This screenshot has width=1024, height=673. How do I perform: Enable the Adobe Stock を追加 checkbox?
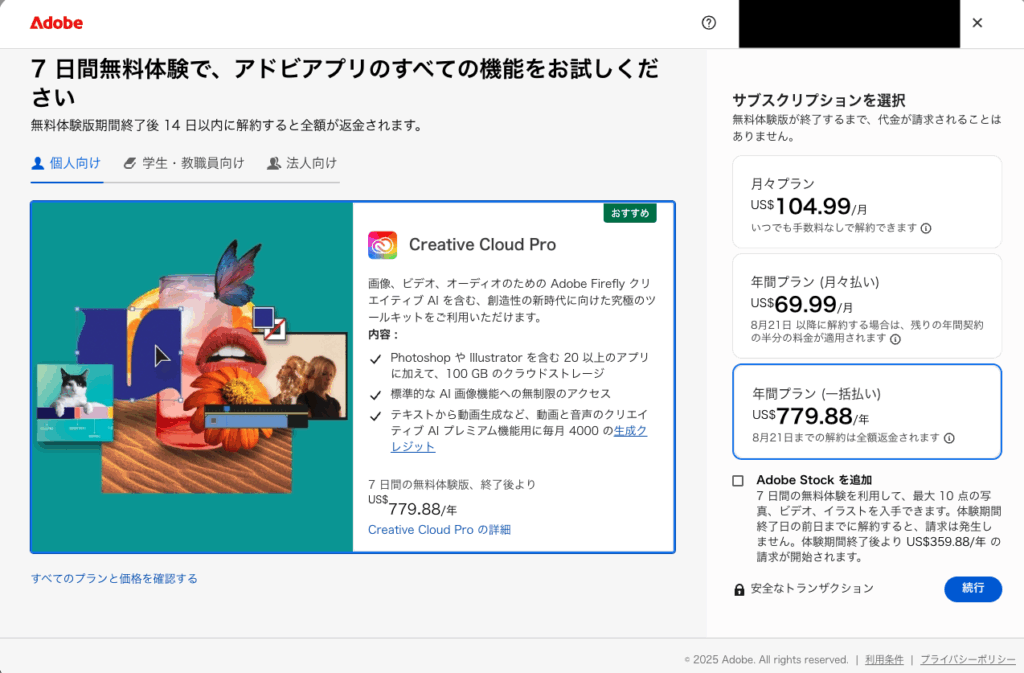(x=738, y=481)
